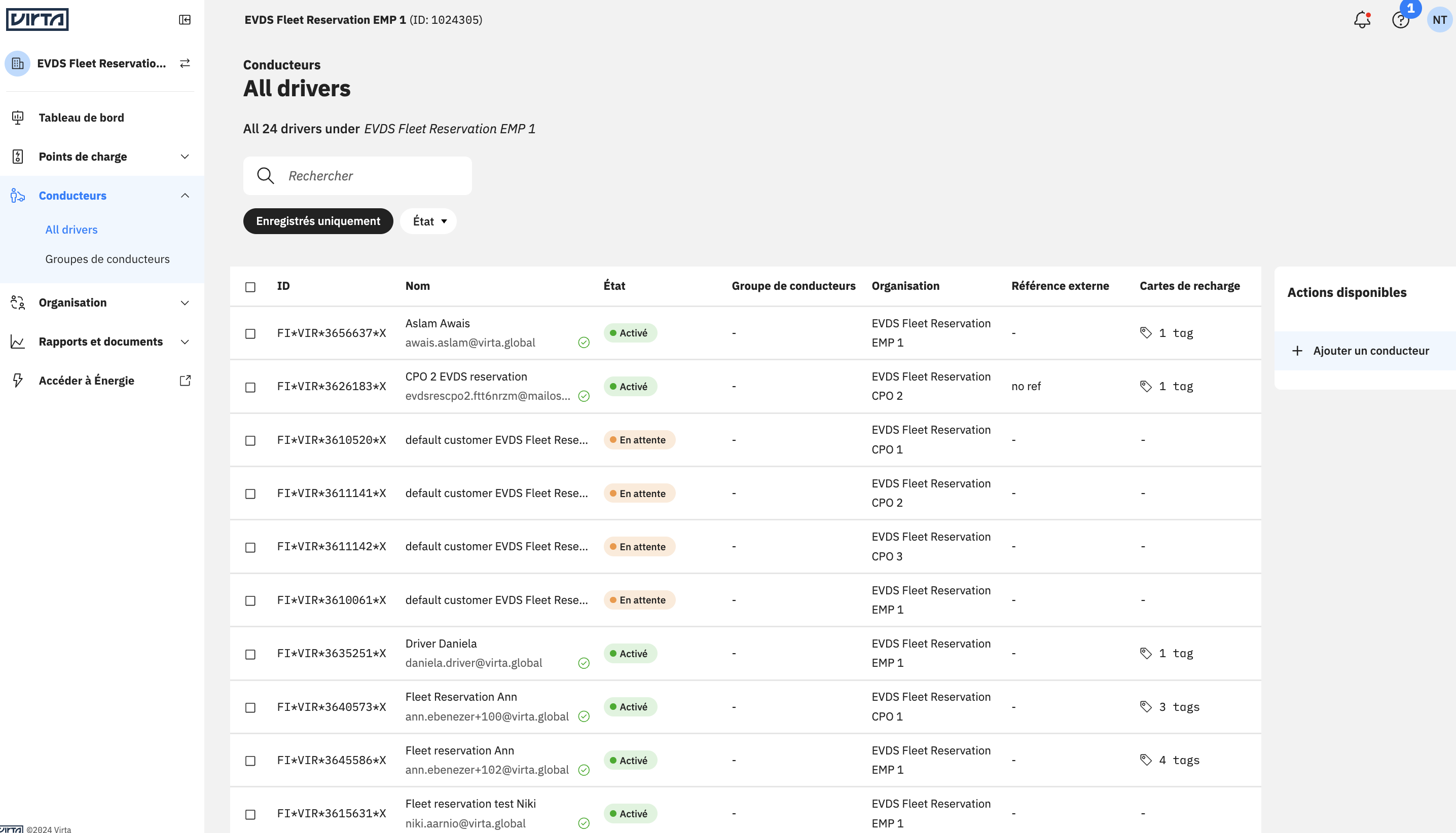This screenshot has width=1456, height=833.
Task: Click En attente status of FI*VIR*3611142*X
Action: click(639, 547)
